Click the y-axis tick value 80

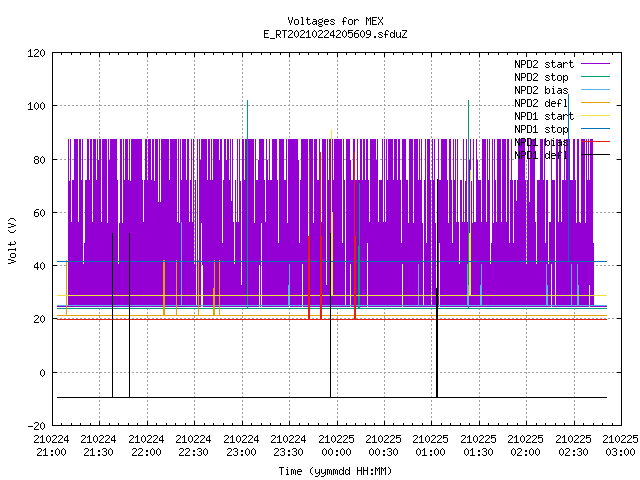[39, 160]
